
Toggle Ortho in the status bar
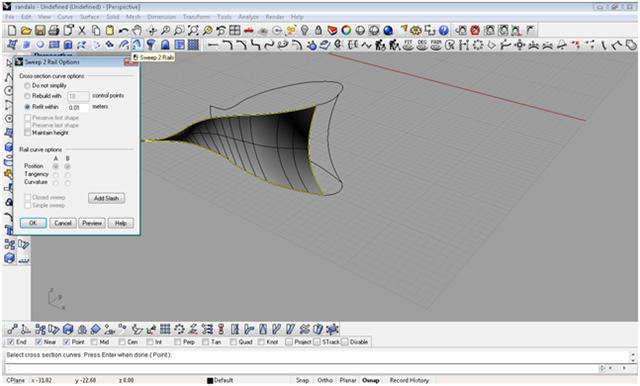(325, 380)
